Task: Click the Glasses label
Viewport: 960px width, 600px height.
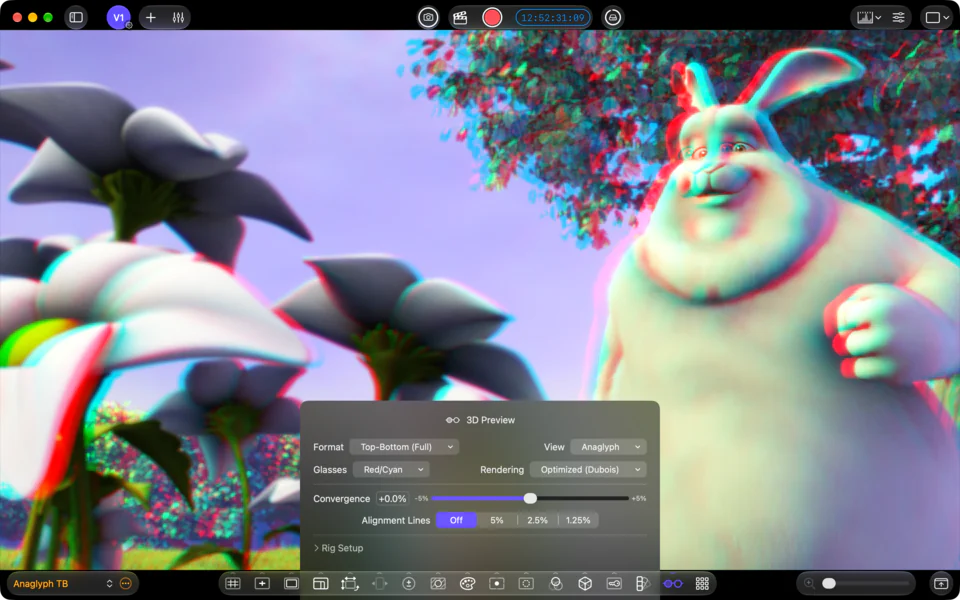Action: click(330, 470)
